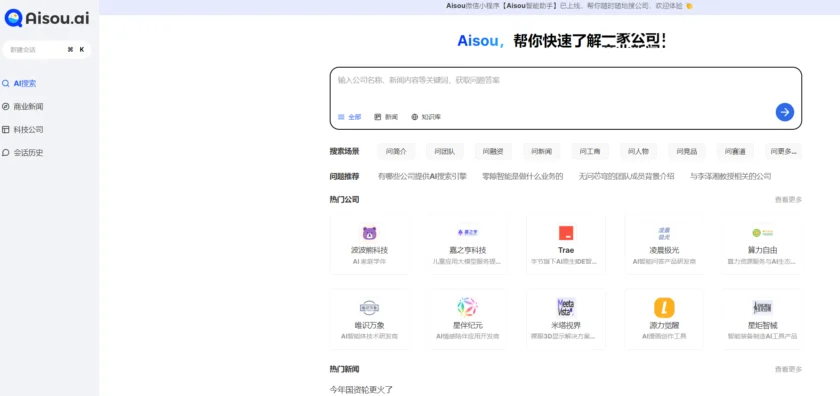840x396 pixels.
Task: Open 星炬智械 company logo
Action: (x=762, y=308)
